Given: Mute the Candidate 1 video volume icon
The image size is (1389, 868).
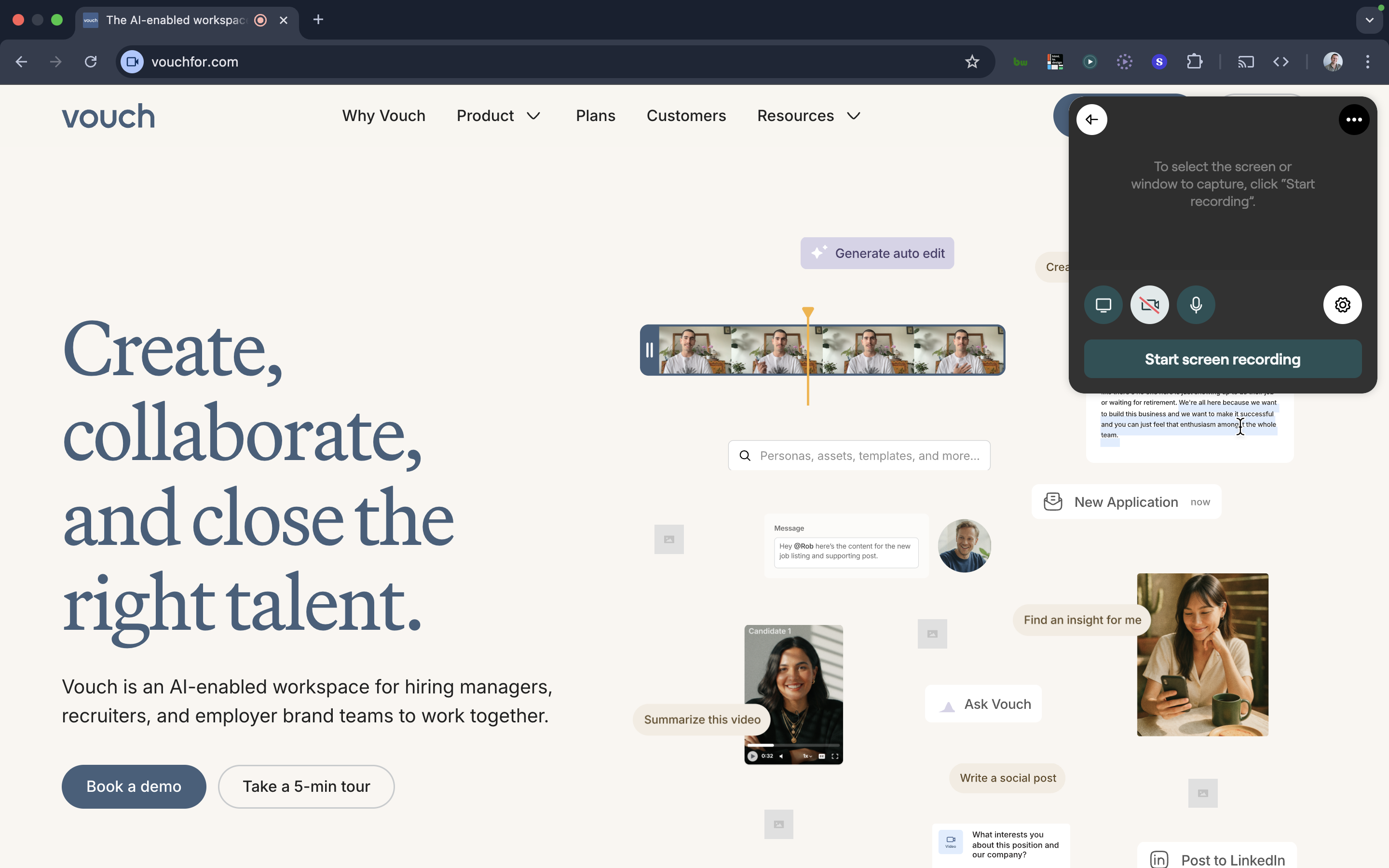Looking at the screenshot, I should 781,756.
